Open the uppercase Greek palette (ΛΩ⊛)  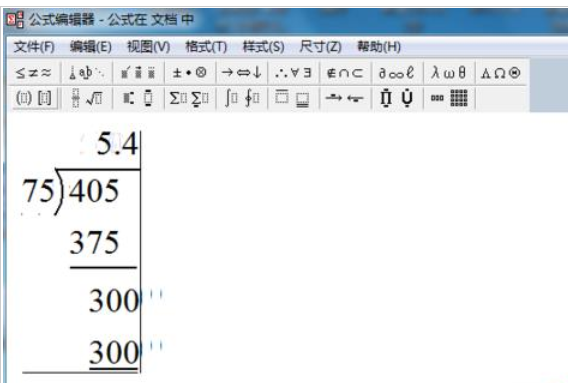(x=501, y=73)
